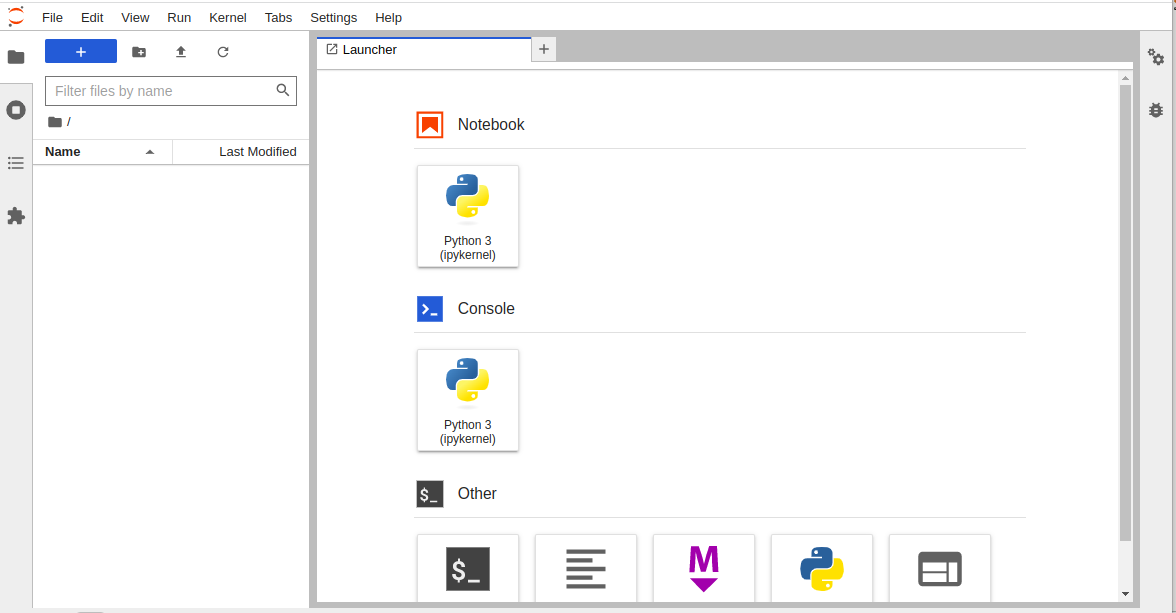
Task: Create a new Markdown file
Action: click(704, 570)
